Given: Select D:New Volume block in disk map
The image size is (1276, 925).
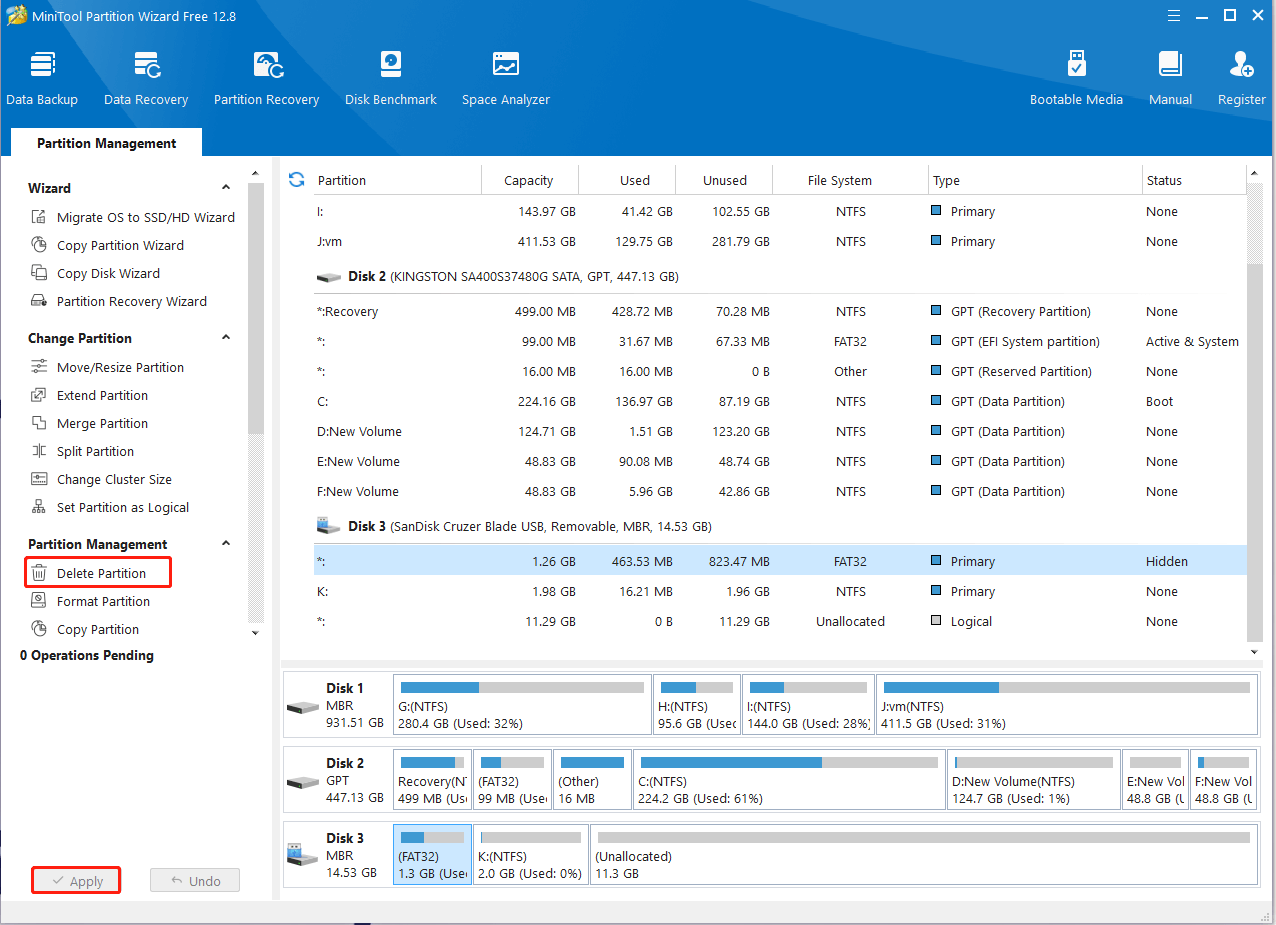Looking at the screenshot, I should [x=1033, y=780].
